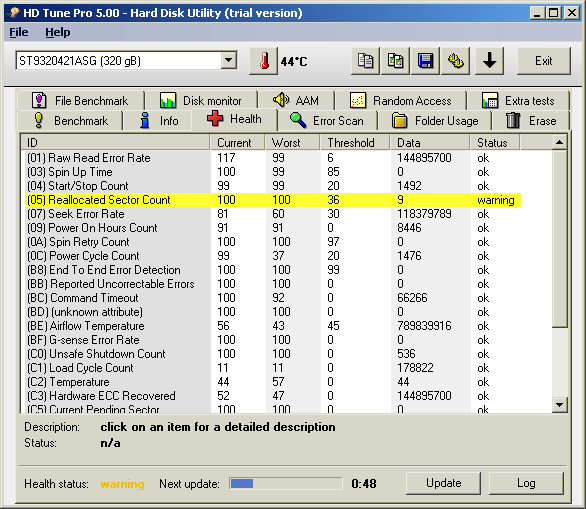Go to the Benchmark tab
Screen dimensions: 586x509
(70, 121)
